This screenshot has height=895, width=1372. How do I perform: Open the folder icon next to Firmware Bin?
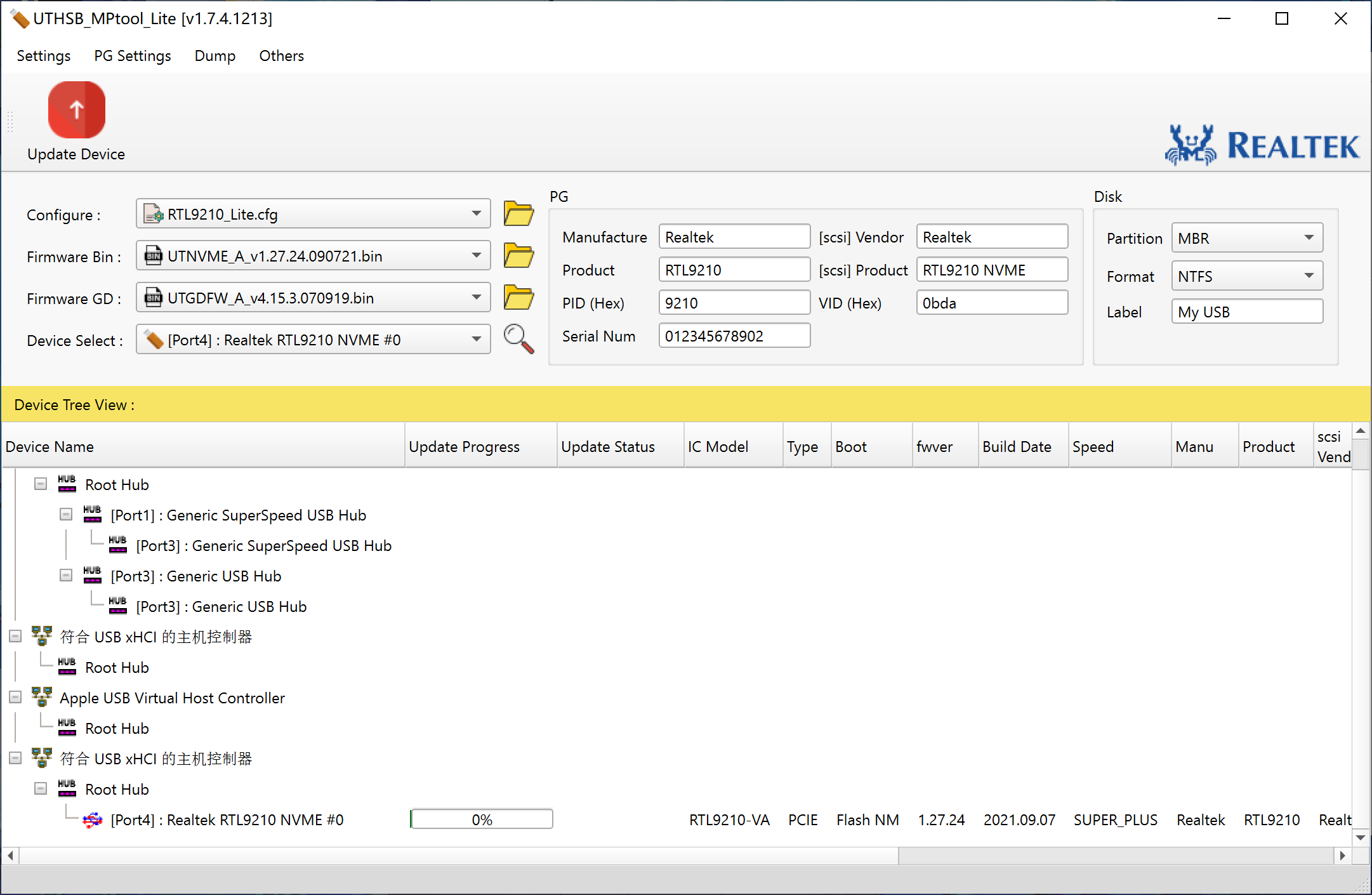[518, 255]
